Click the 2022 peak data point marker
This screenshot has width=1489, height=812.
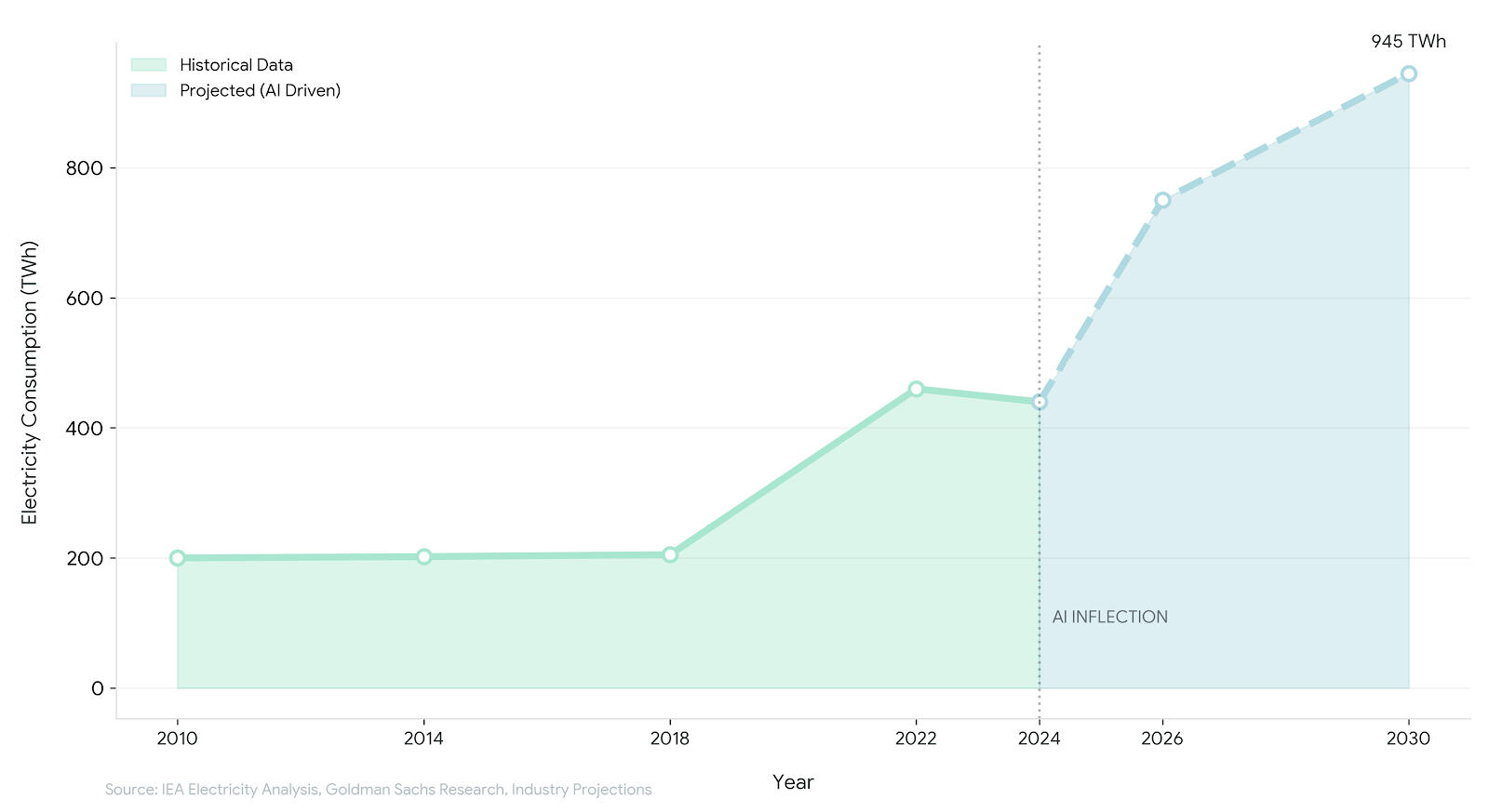pos(916,389)
